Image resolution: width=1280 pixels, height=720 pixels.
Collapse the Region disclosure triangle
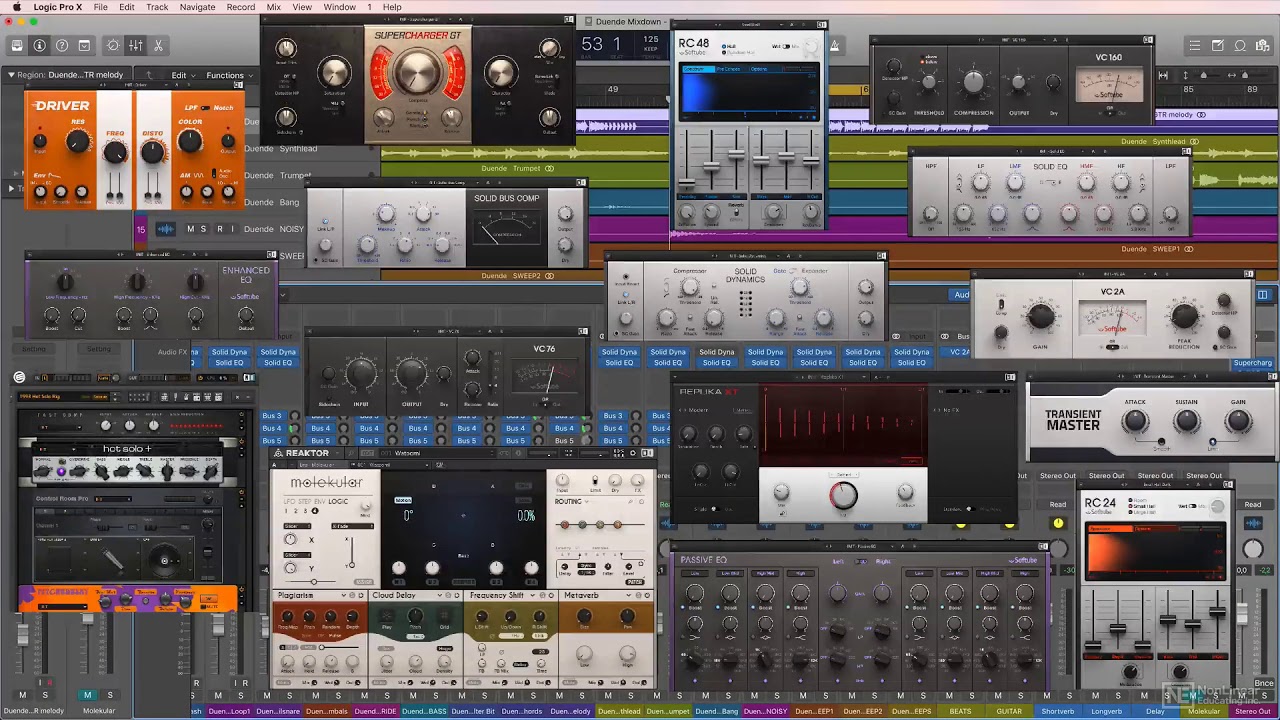[x=11, y=75]
